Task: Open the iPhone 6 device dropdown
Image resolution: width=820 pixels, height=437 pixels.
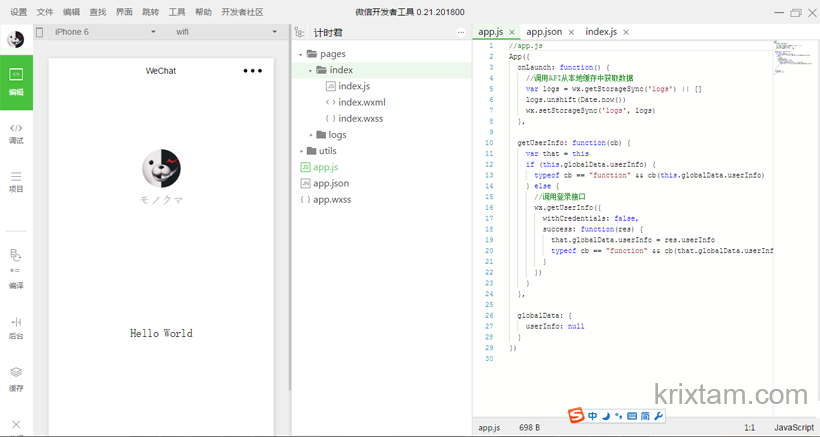Action: (x=97, y=32)
